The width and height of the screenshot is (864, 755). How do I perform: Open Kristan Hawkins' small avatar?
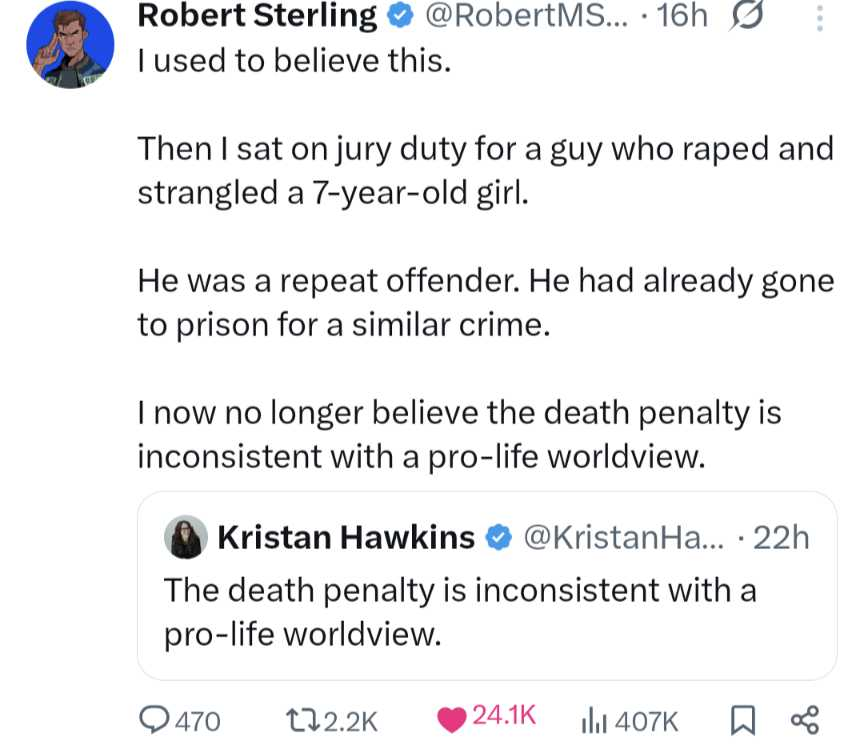click(x=186, y=537)
